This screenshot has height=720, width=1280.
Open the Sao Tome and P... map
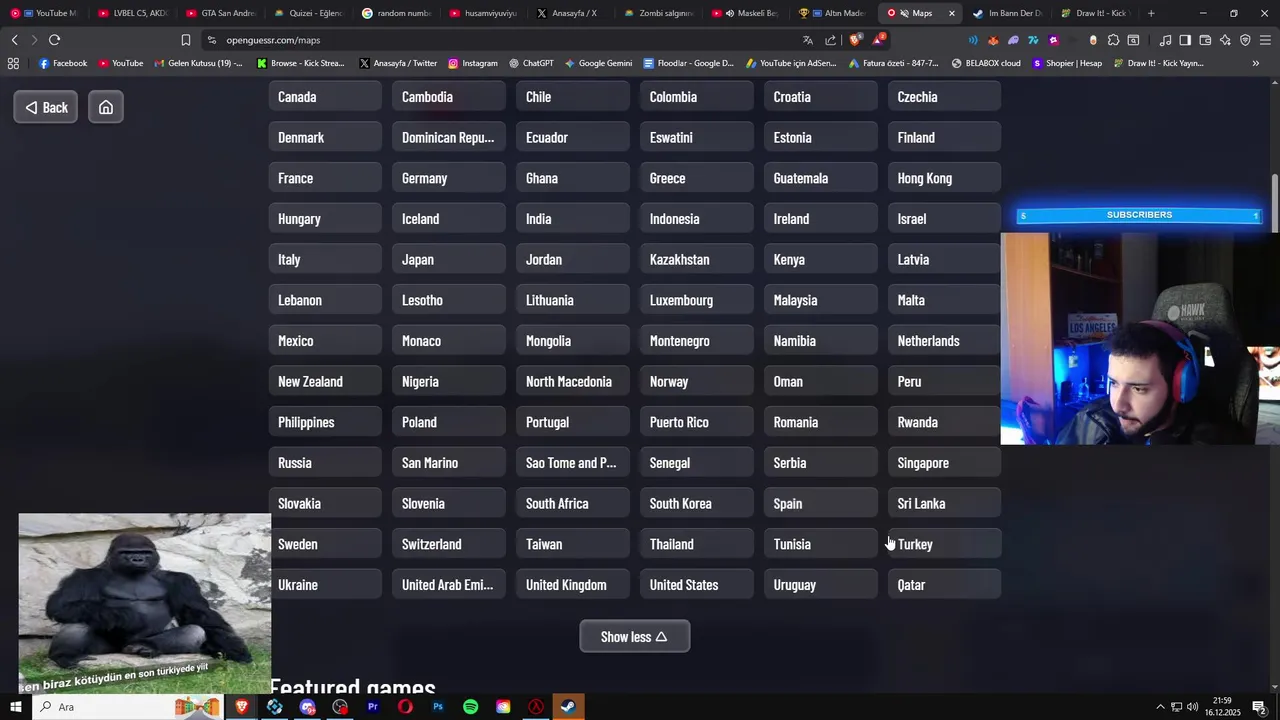coord(572,463)
